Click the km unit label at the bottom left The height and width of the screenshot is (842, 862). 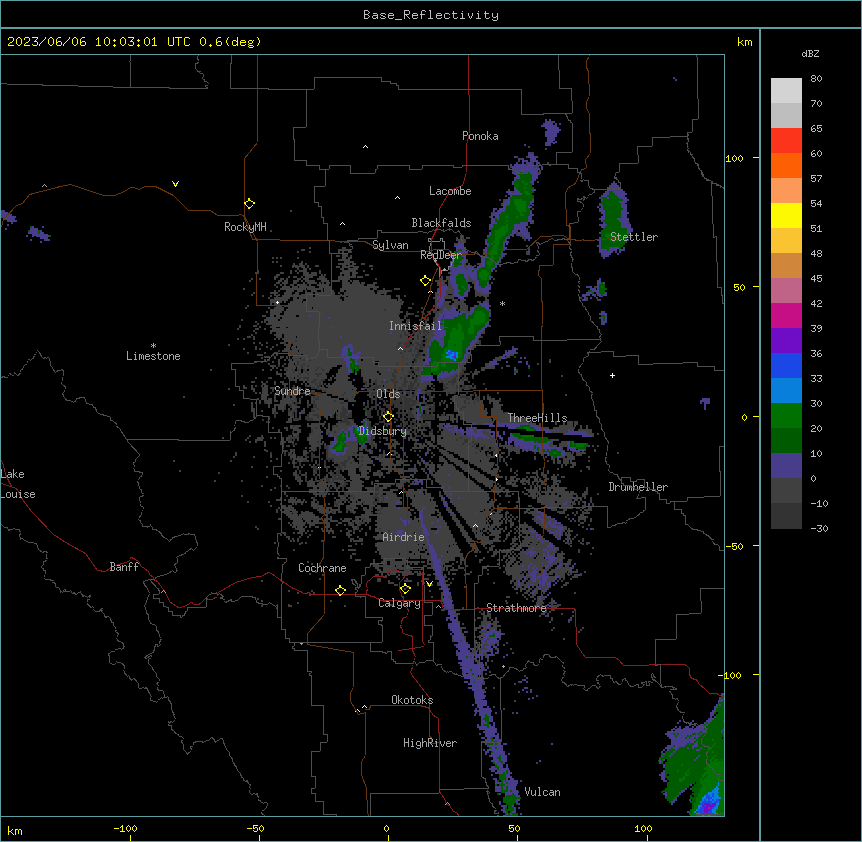click(x=15, y=830)
